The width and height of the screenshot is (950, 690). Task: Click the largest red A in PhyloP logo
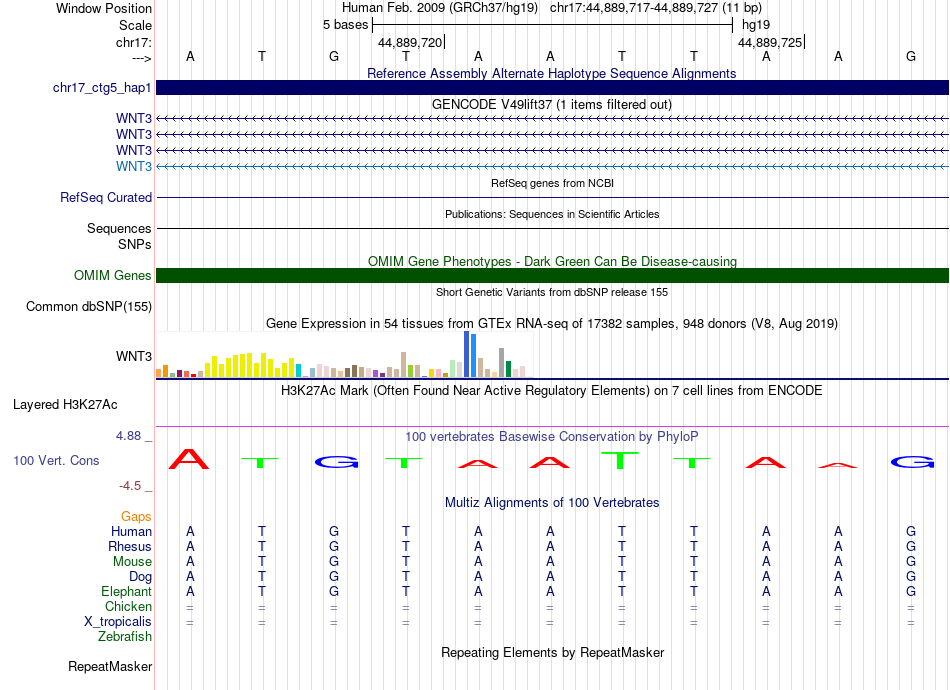[x=189, y=459]
